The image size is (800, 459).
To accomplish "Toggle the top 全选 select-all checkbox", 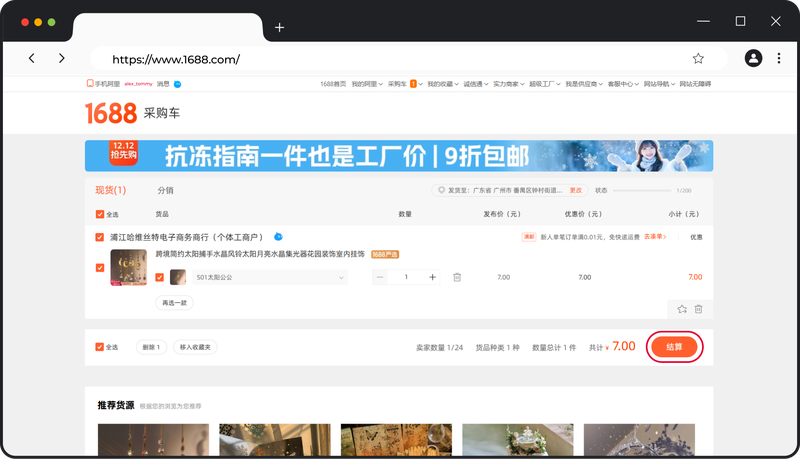I will click(x=100, y=214).
